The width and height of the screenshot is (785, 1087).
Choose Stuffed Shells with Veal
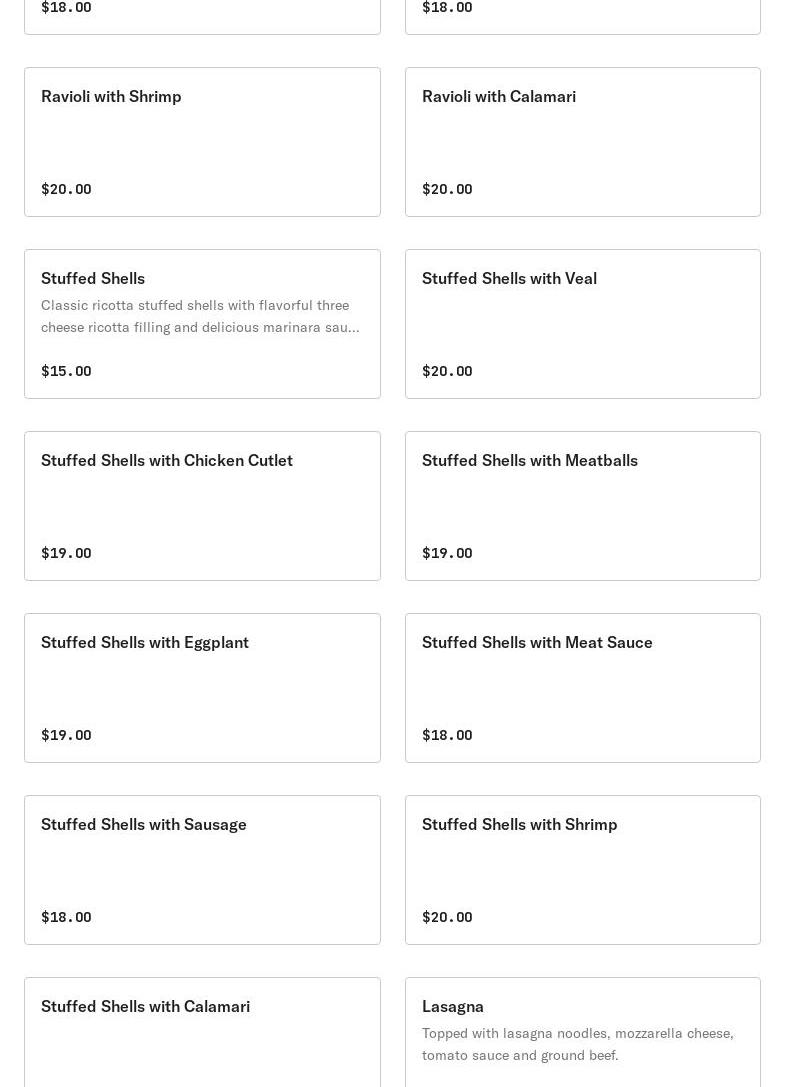[x=583, y=324]
